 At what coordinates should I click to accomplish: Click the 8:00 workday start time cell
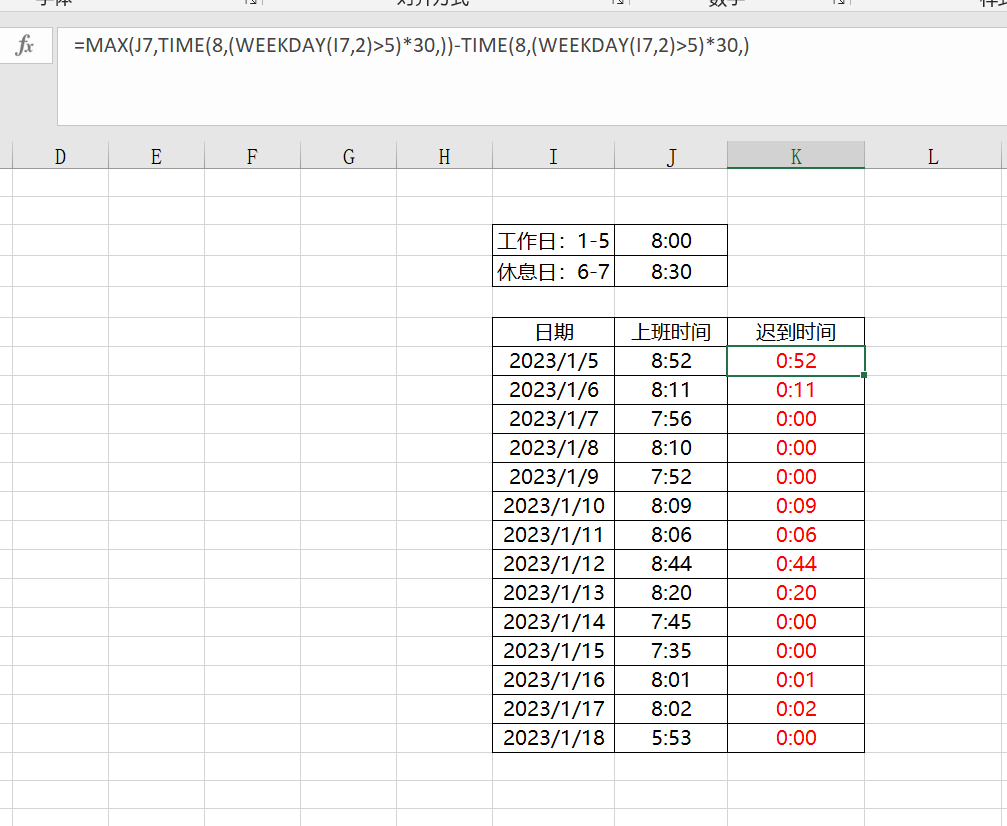(670, 240)
